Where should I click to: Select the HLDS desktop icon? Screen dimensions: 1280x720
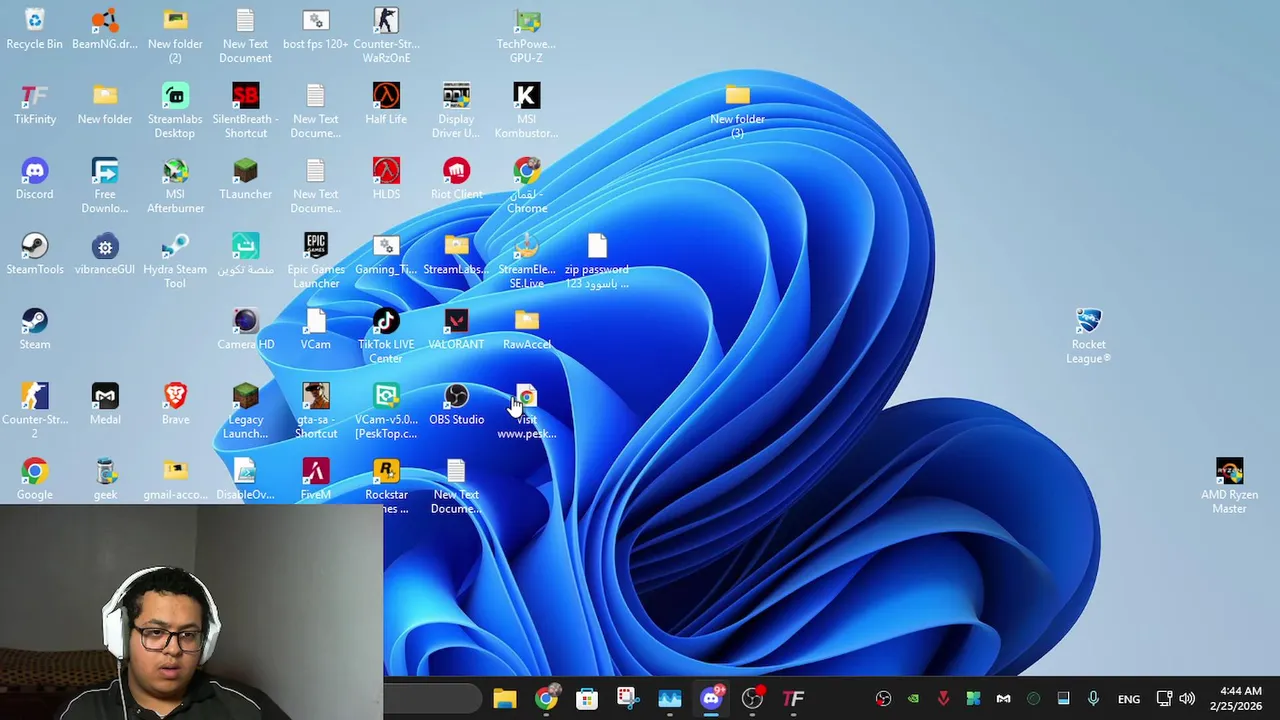[386, 179]
